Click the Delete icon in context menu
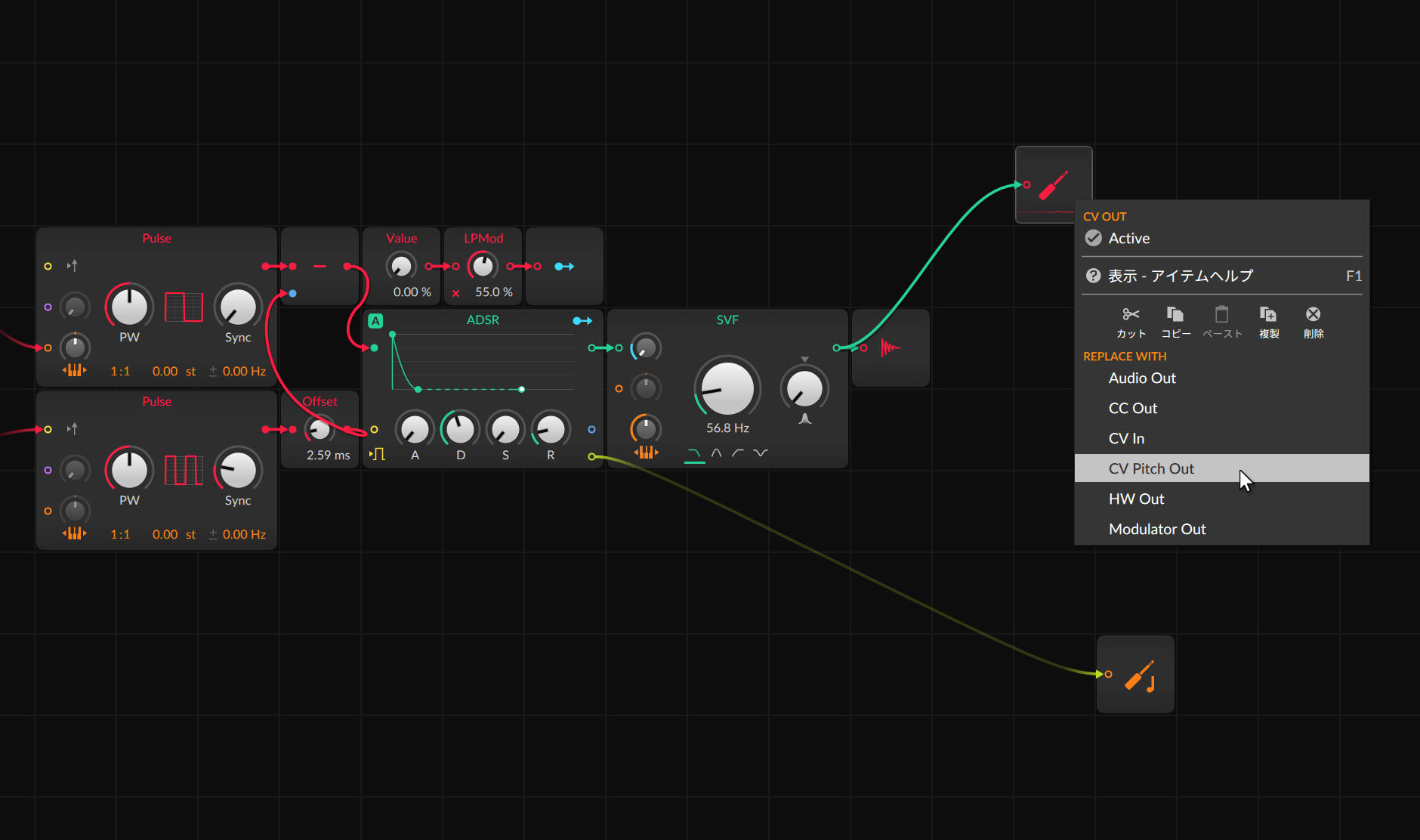 point(1313,314)
